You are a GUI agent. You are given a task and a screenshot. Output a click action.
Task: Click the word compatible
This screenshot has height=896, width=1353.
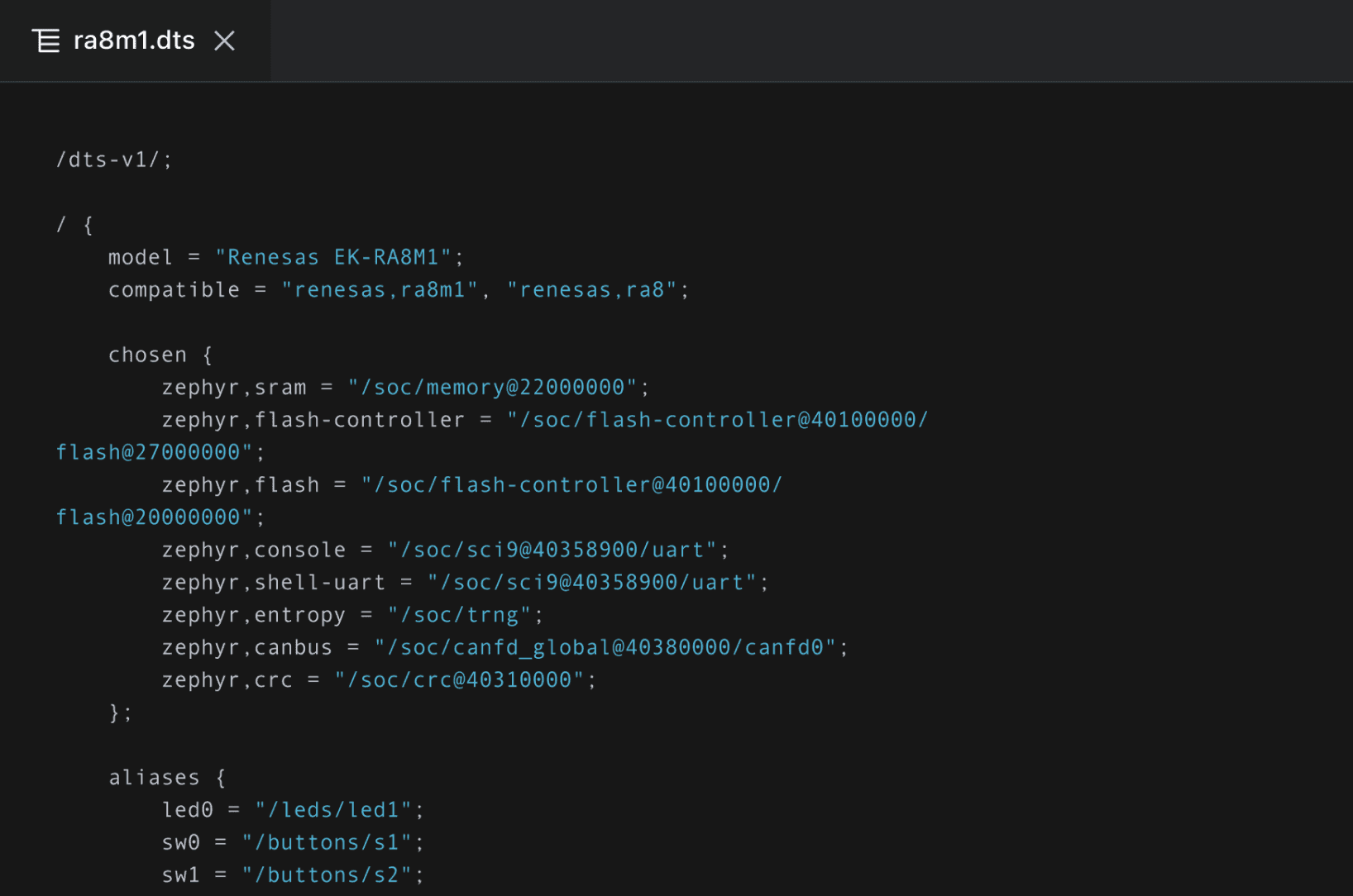175,290
